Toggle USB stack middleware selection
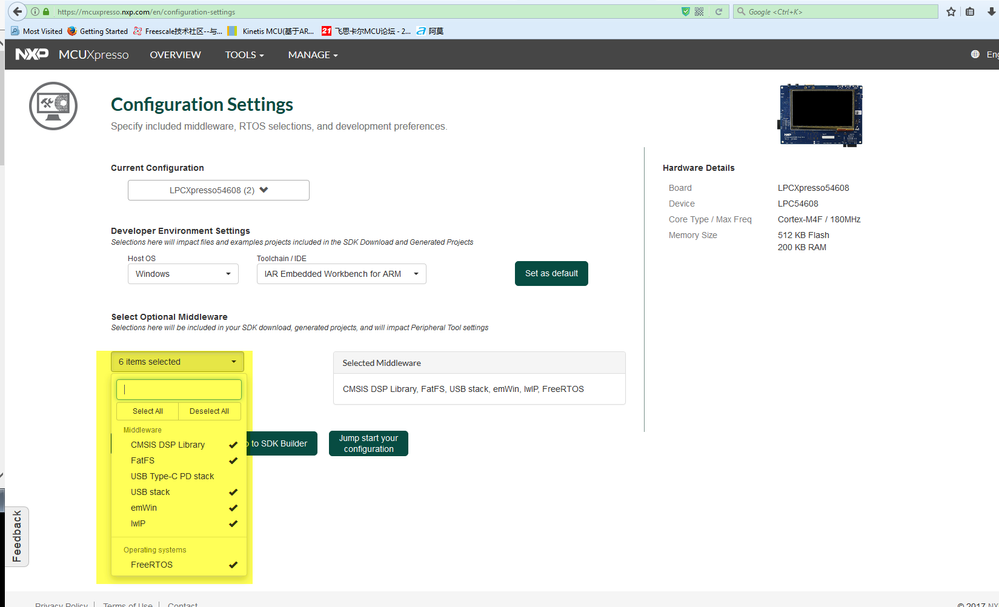Screen dimensions: 999x607 [x=178, y=492]
